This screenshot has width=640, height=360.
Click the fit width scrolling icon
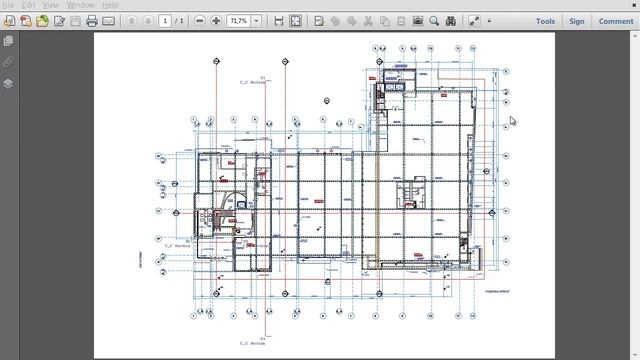point(279,21)
